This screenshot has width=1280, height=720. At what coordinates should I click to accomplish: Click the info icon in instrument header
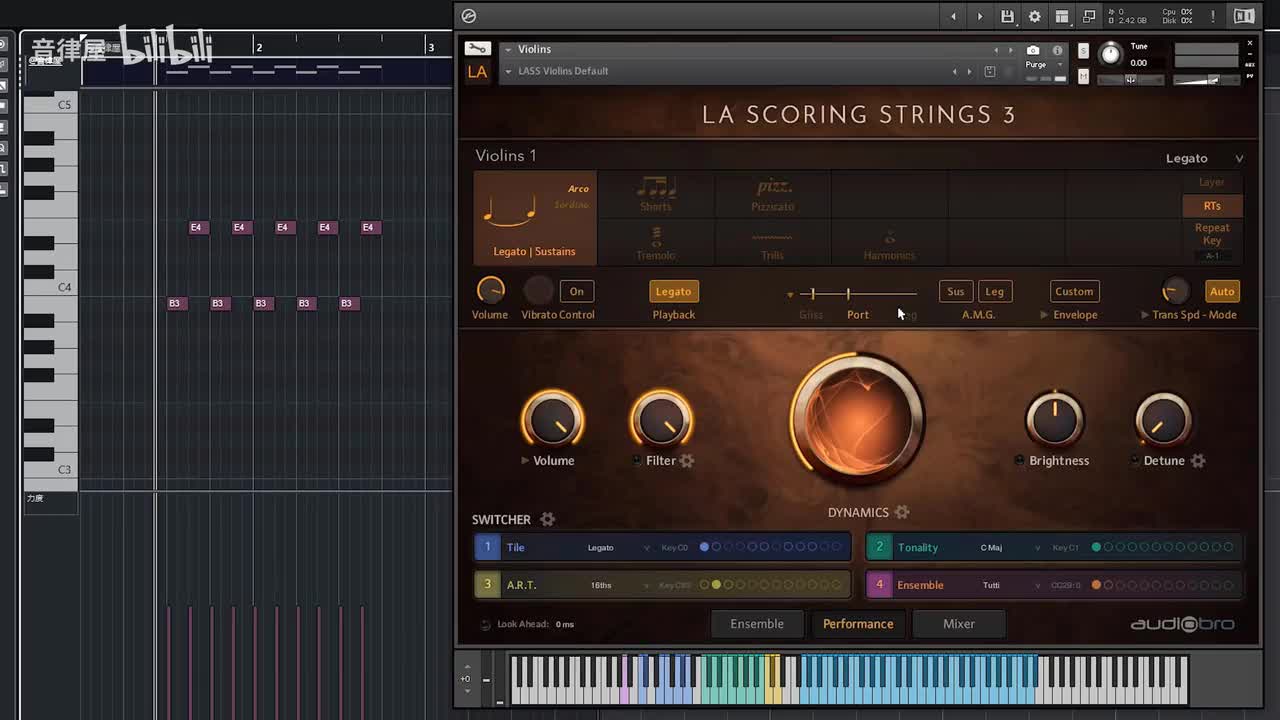click(x=1057, y=50)
